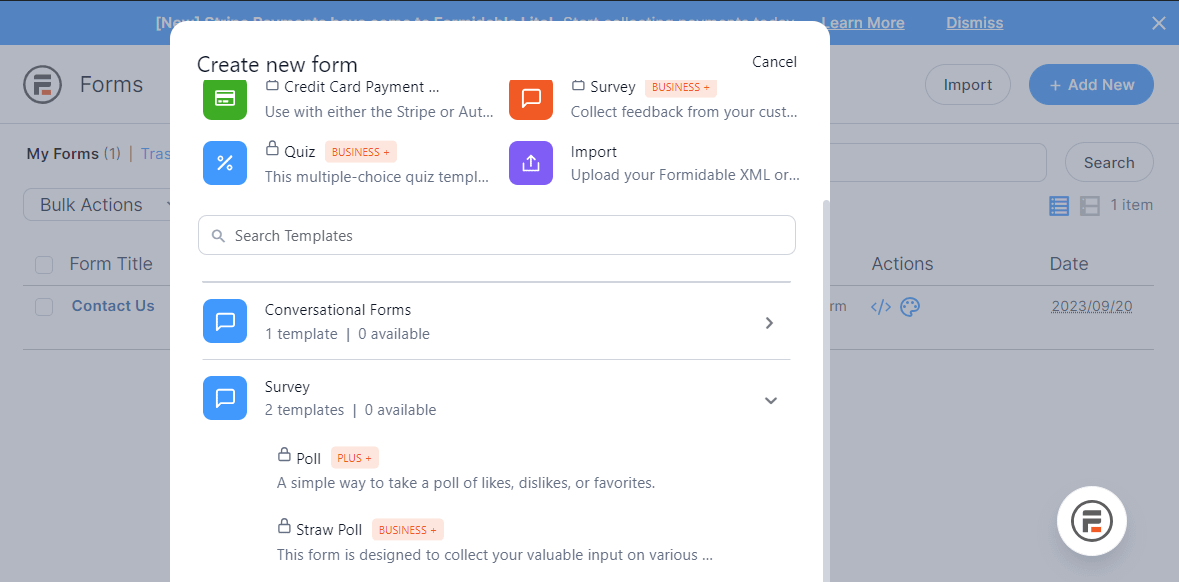Click the purple Import upload icon
The height and width of the screenshot is (582, 1179).
531,163
